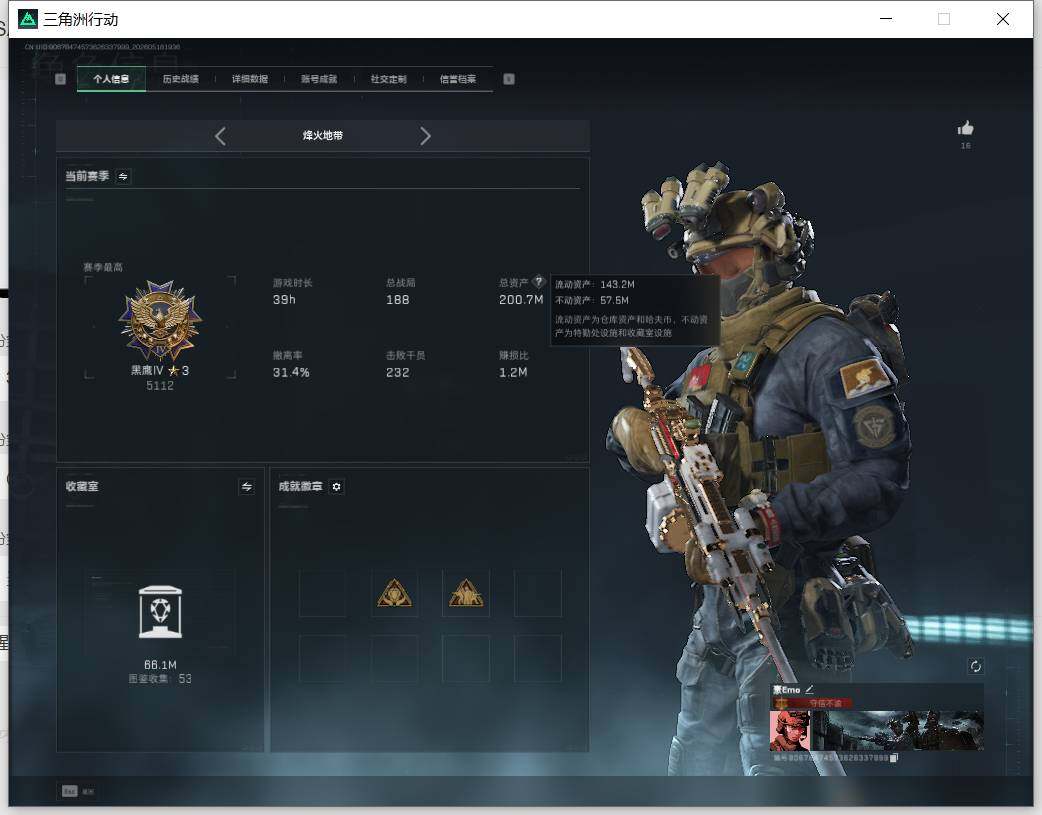The image size is (1042, 815).
Task: Click the 66.1M collection room value
Action: tap(160, 665)
